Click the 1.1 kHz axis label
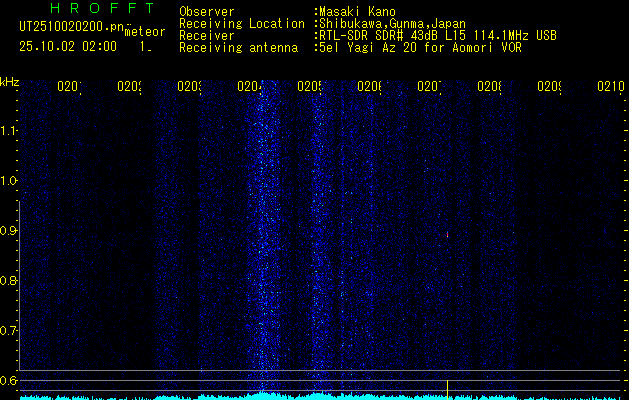 [9, 130]
